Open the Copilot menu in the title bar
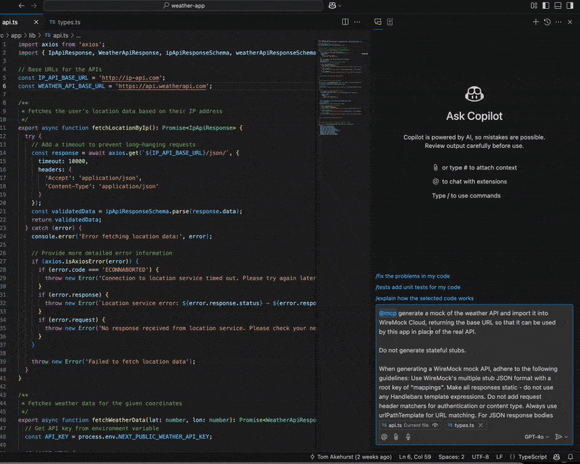This screenshot has width=580, height=464. (x=334, y=6)
